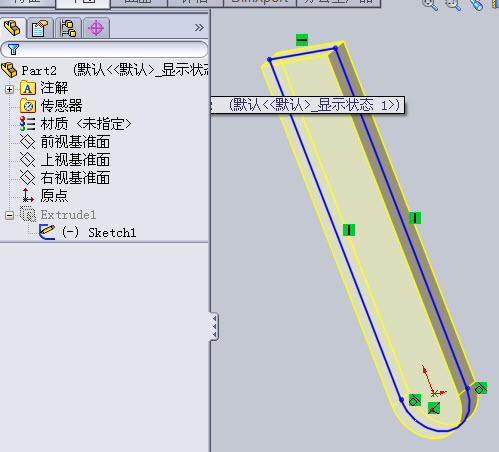This screenshot has height=452, width=499.
Task: Expand the manager tabs double chevron
Action: [x=199, y=27]
